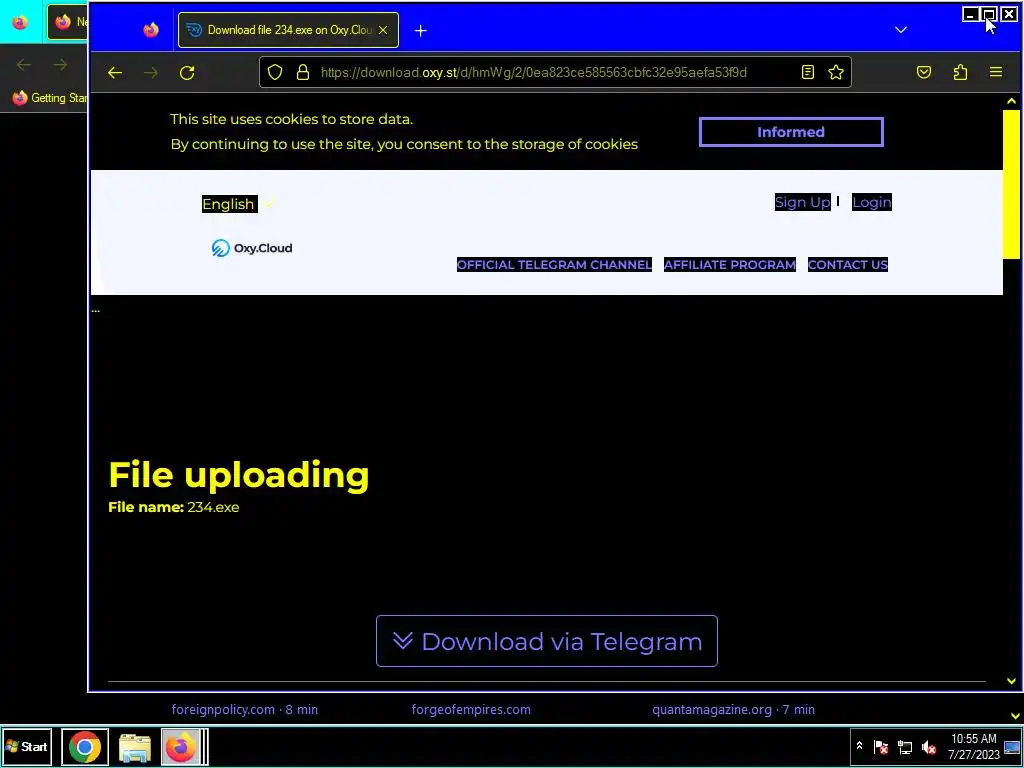Open the forgeofempires.com link in background window

point(471,710)
